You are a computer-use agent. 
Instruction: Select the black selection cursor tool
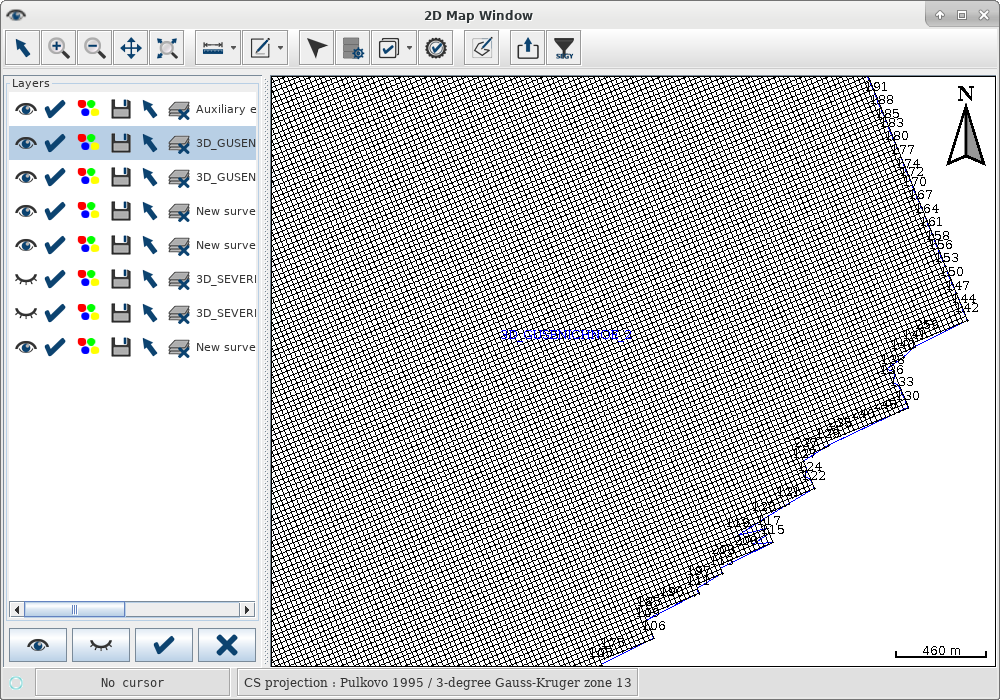316,48
